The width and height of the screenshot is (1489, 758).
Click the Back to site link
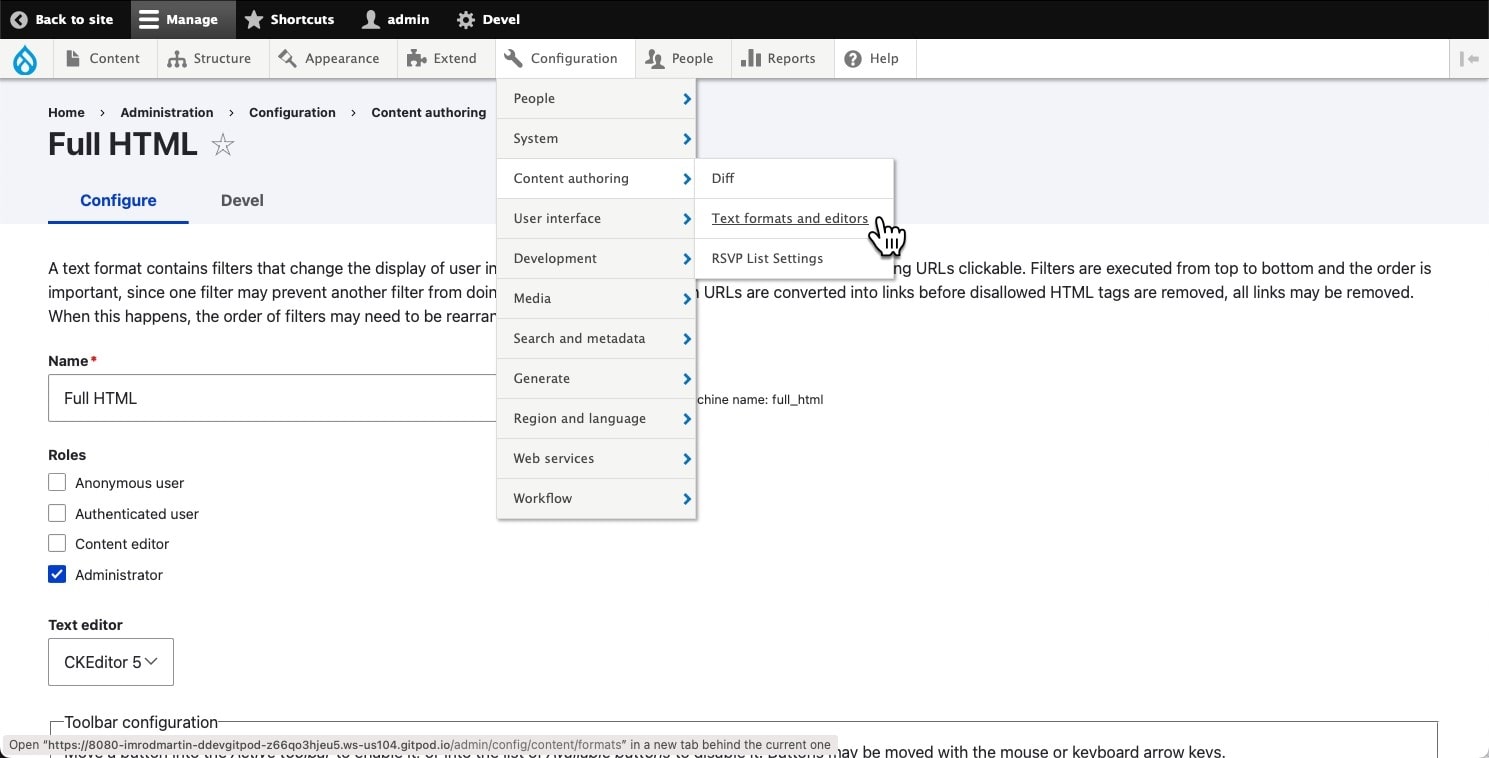pos(62,19)
